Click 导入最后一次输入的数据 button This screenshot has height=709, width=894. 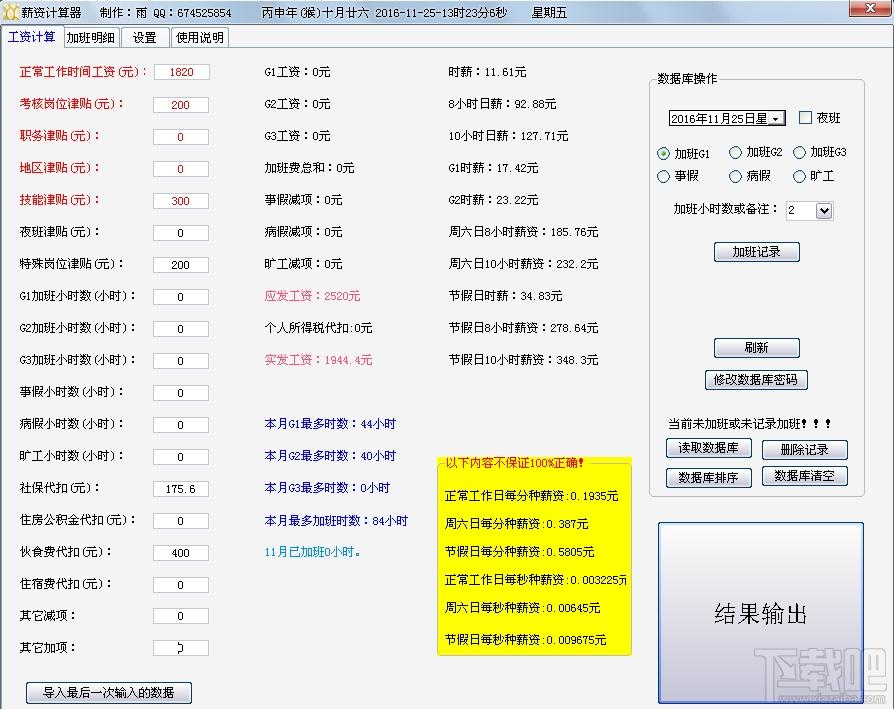click(108, 692)
